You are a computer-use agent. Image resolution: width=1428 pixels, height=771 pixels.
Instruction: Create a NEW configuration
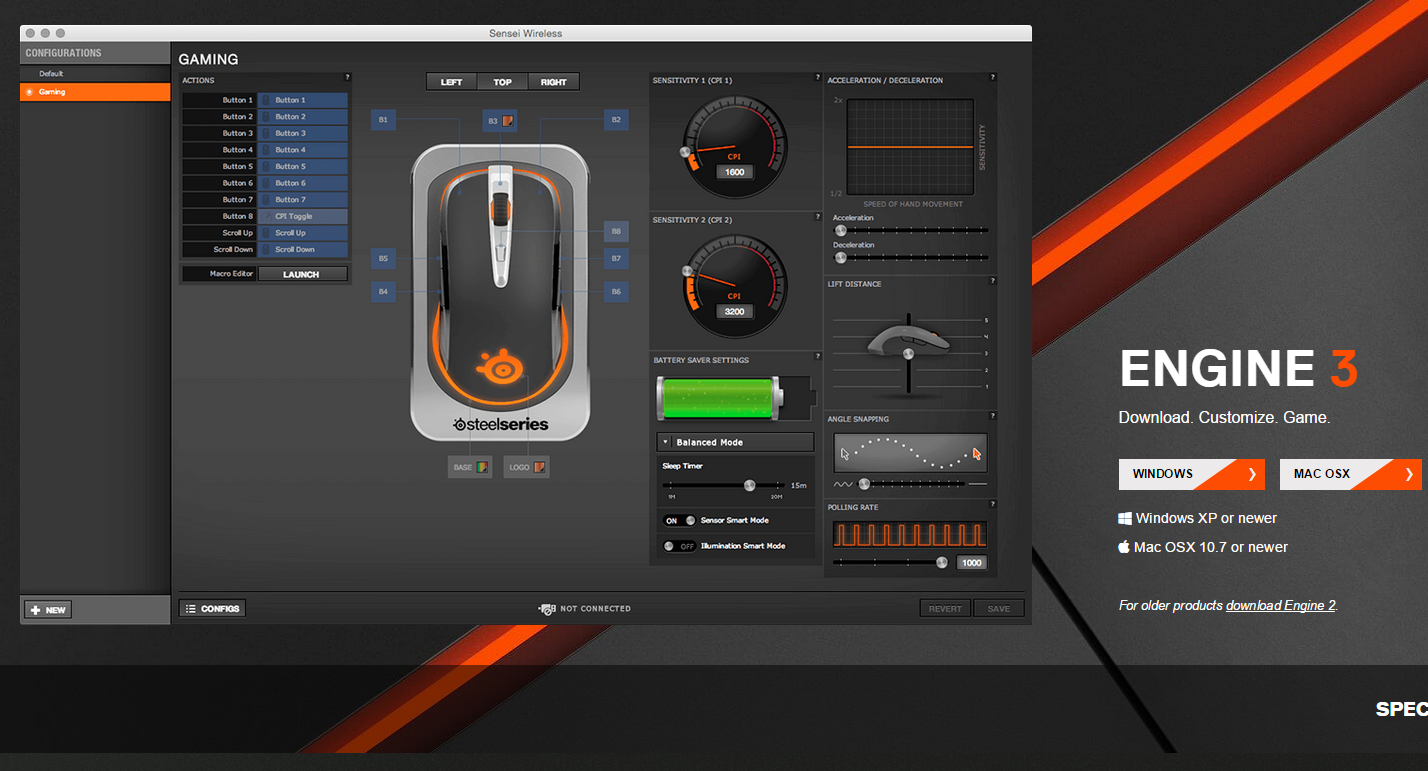[48, 610]
